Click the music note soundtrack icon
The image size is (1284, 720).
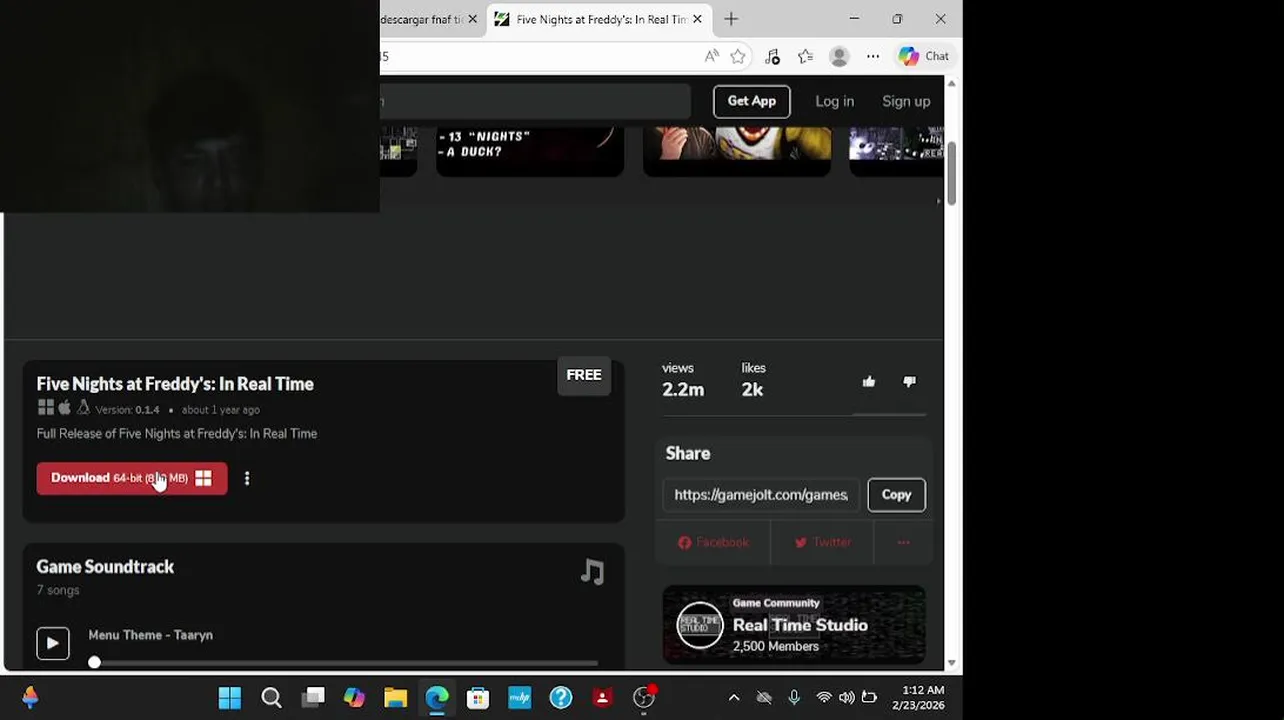click(x=593, y=571)
